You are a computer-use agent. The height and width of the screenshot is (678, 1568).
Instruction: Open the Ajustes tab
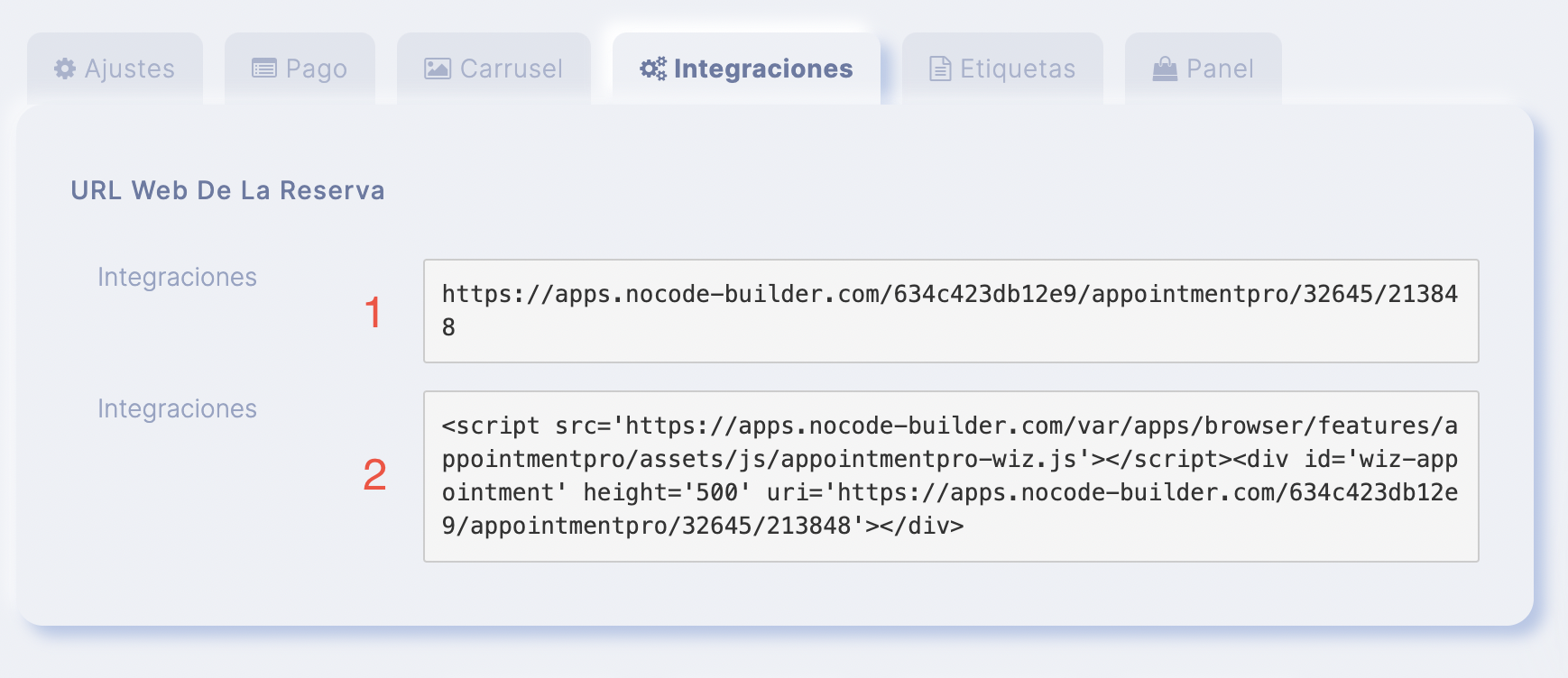[x=115, y=69]
